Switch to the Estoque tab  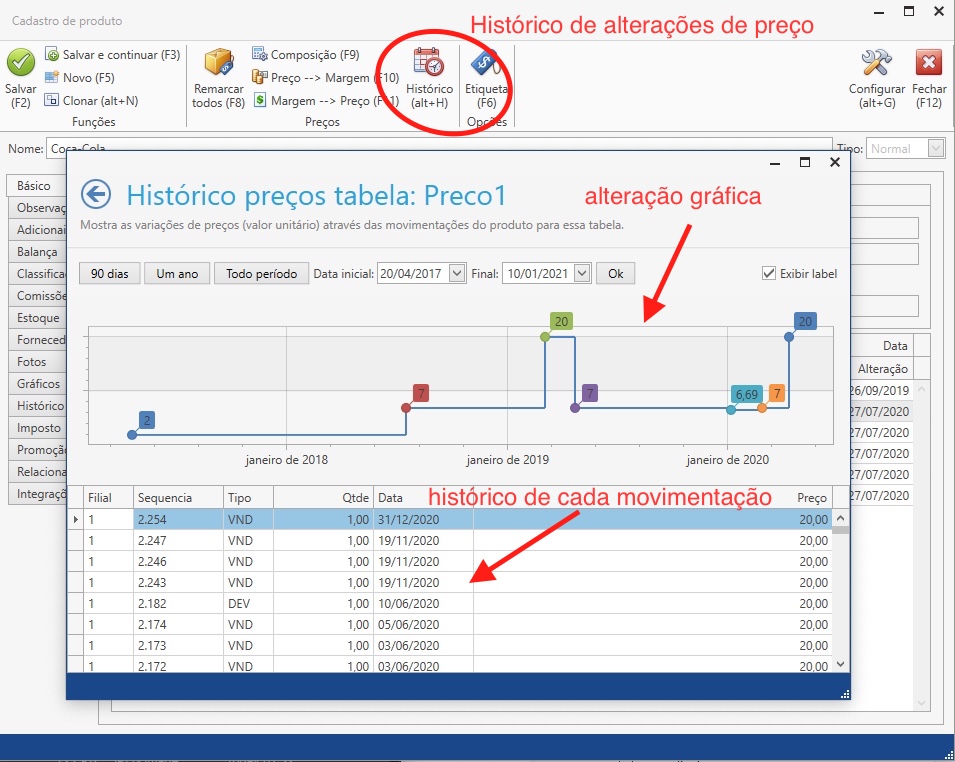pyautogui.click(x=37, y=317)
